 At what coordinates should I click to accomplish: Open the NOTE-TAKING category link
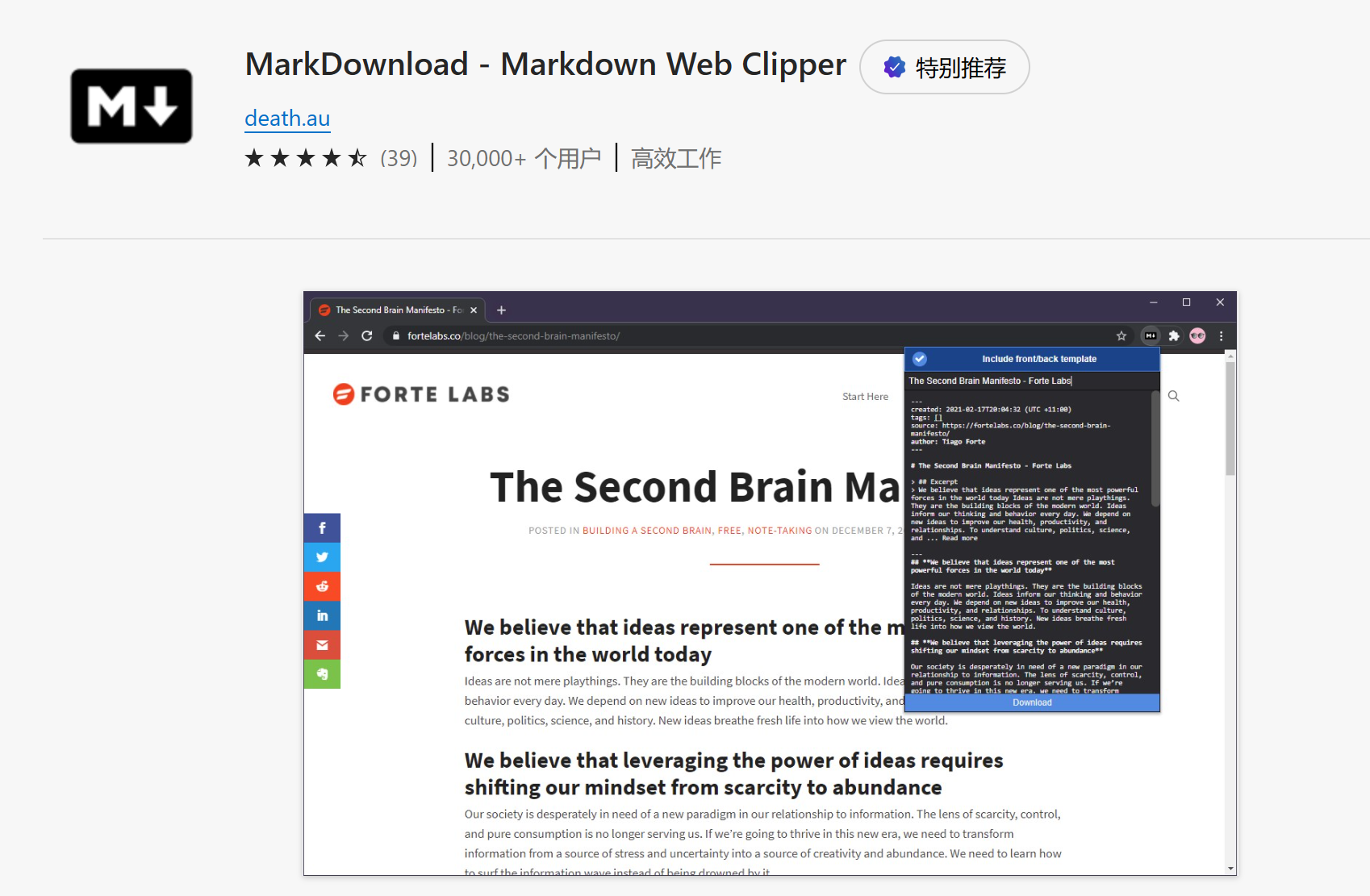779,531
